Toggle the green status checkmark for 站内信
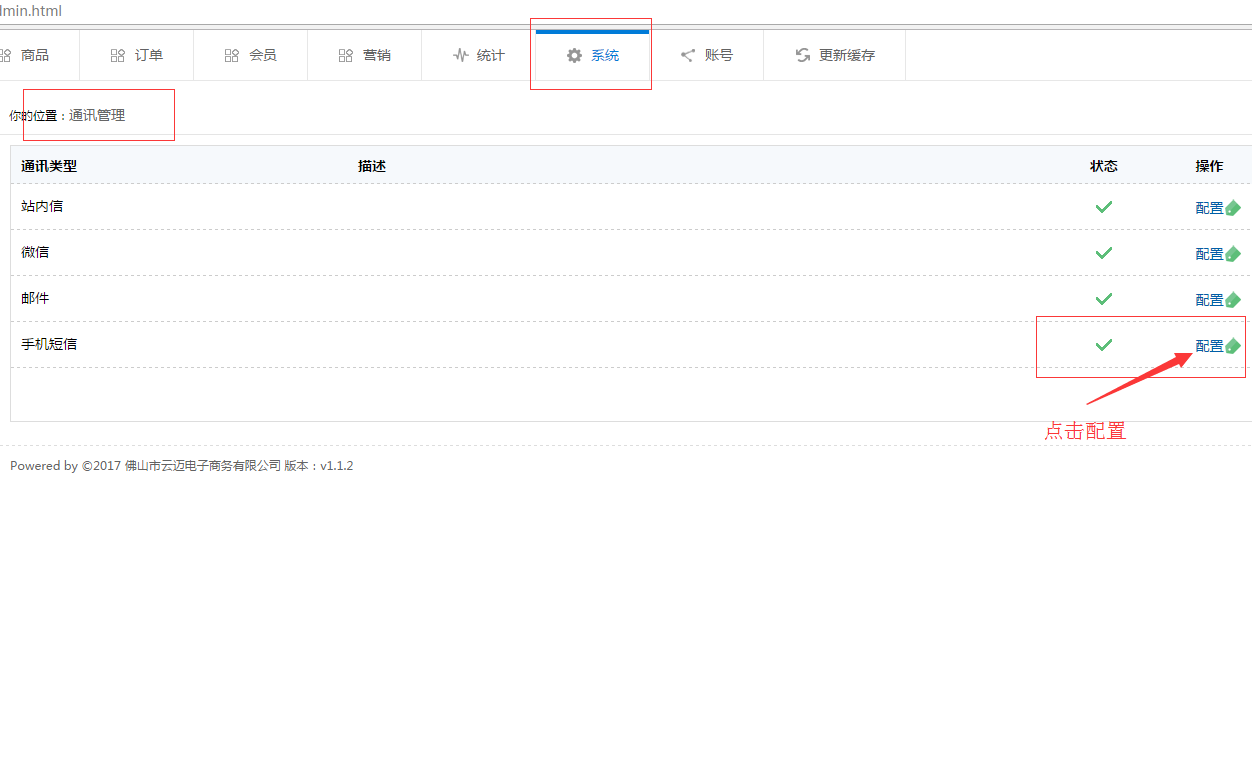 tap(1104, 207)
